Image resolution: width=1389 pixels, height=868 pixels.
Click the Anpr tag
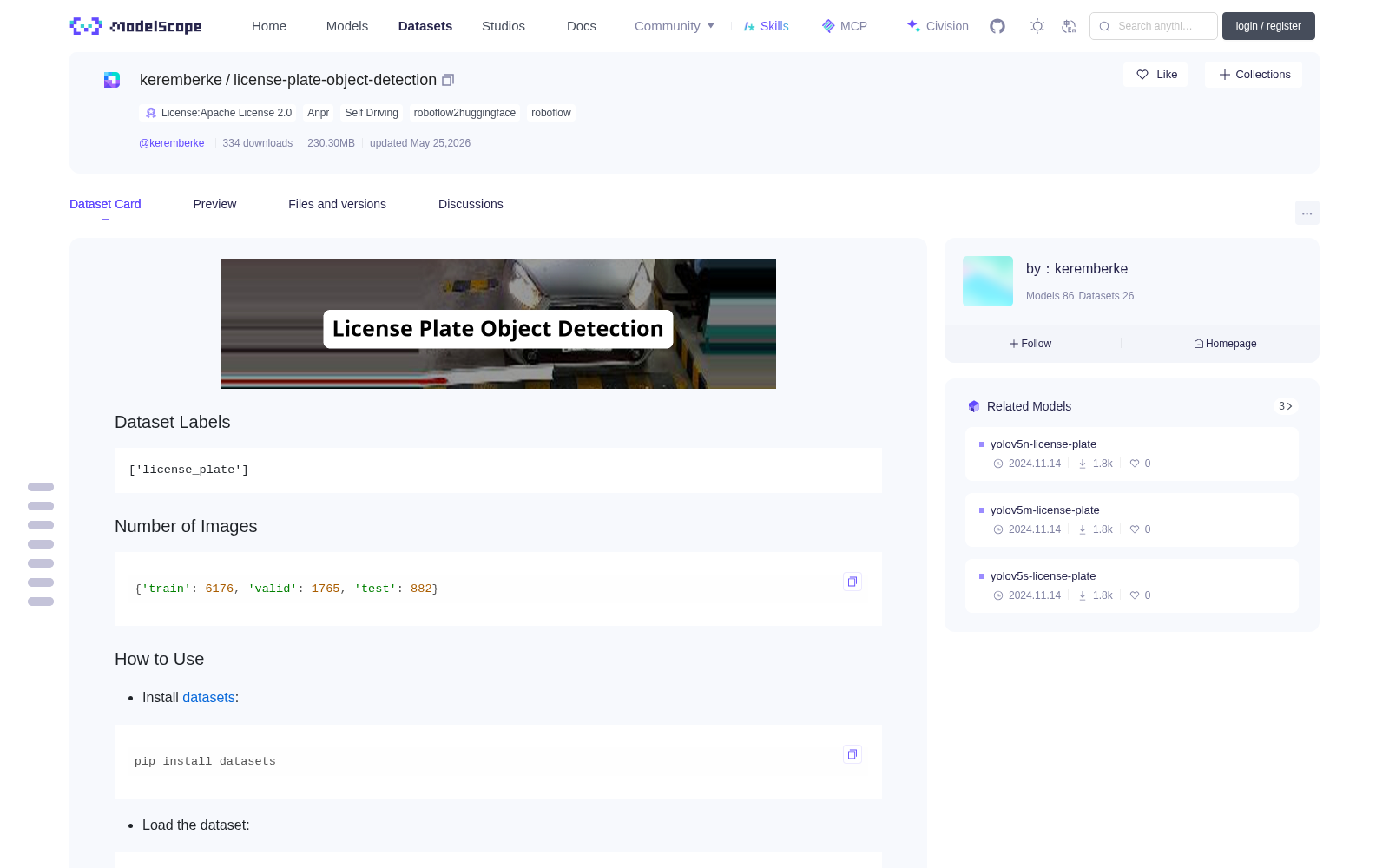coord(319,113)
